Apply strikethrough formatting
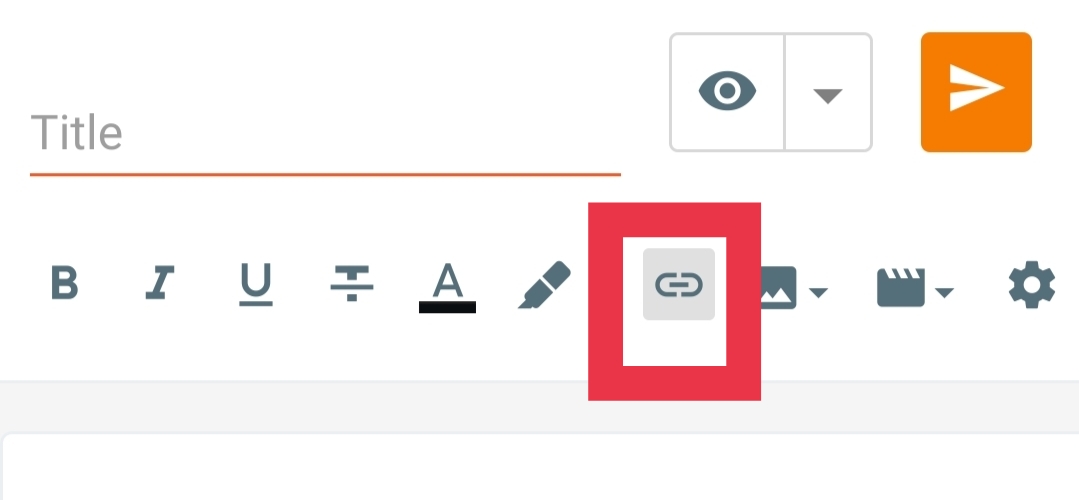1079x500 pixels. click(x=352, y=283)
